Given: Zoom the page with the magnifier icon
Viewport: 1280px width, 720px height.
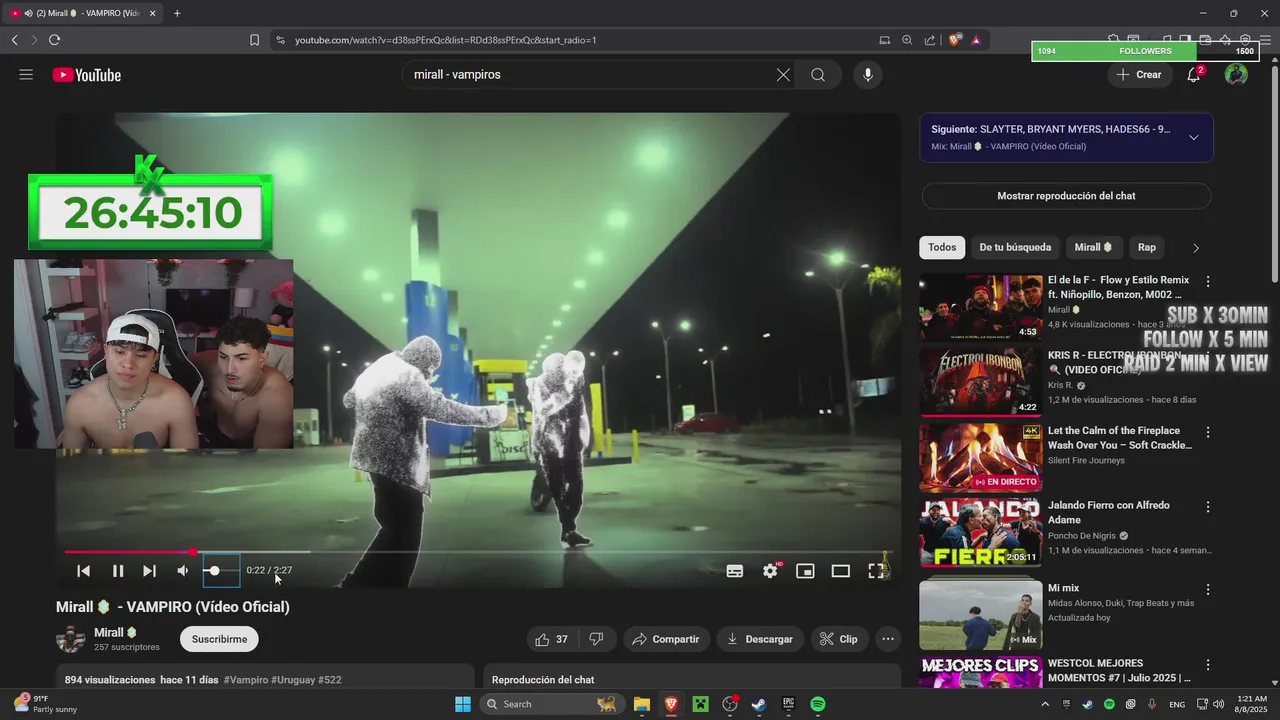Looking at the screenshot, I should (x=907, y=40).
